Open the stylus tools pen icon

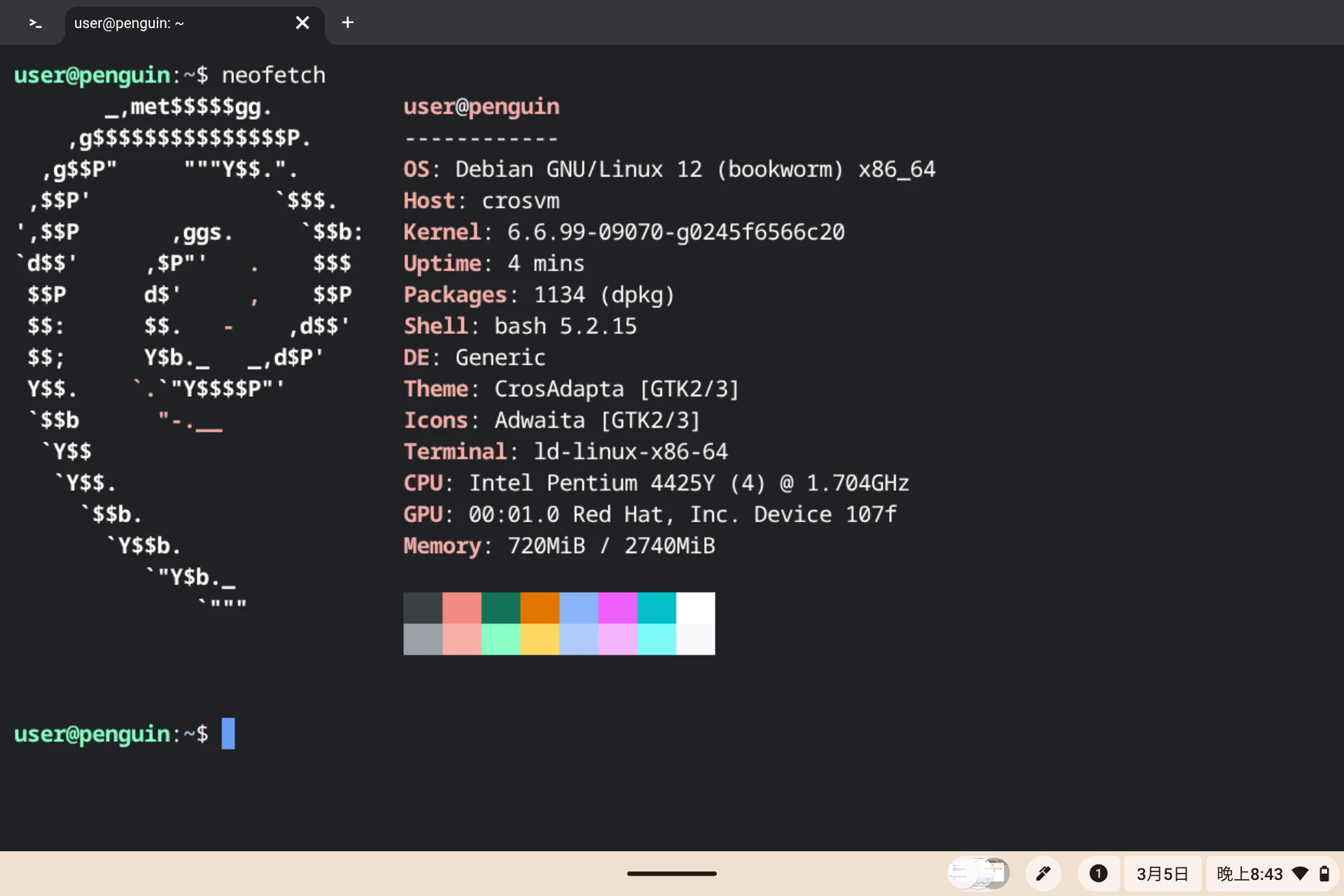(x=1043, y=873)
